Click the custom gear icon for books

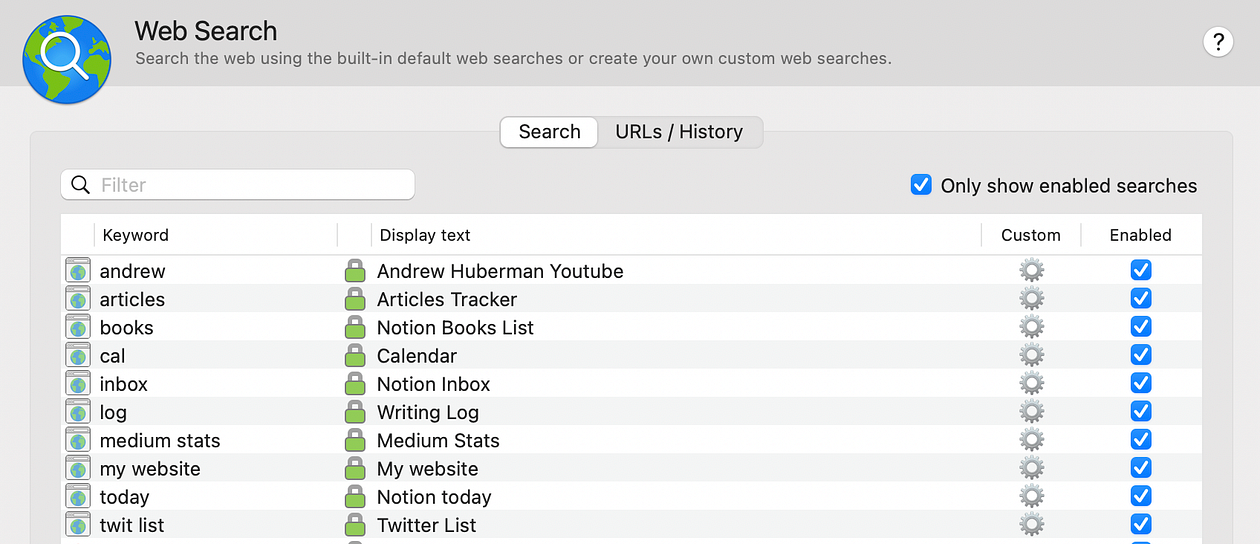coord(1031,327)
